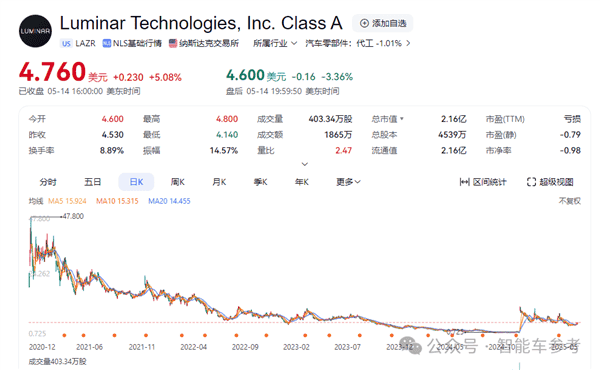Click the NLS基础行情 quote icon

click(x=106, y=43)
